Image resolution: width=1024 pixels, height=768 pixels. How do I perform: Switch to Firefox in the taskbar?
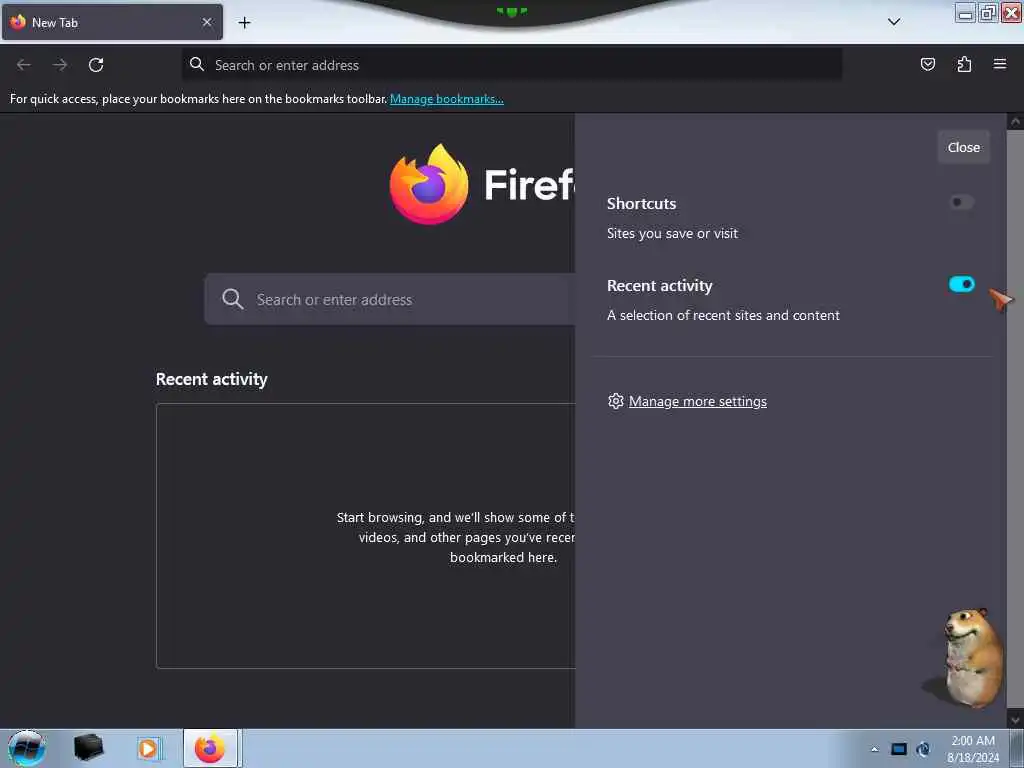(x=210, y=748)
